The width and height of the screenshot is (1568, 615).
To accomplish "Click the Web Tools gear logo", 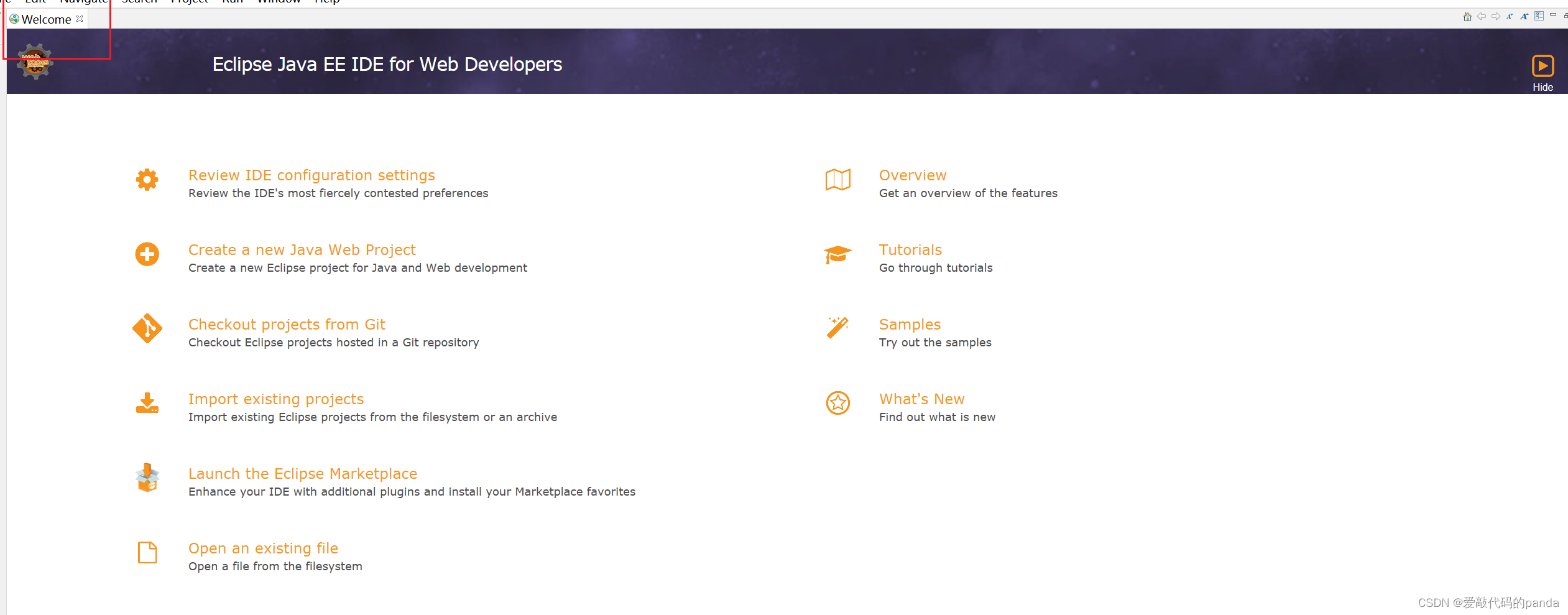I will click(x=35, y=61).
